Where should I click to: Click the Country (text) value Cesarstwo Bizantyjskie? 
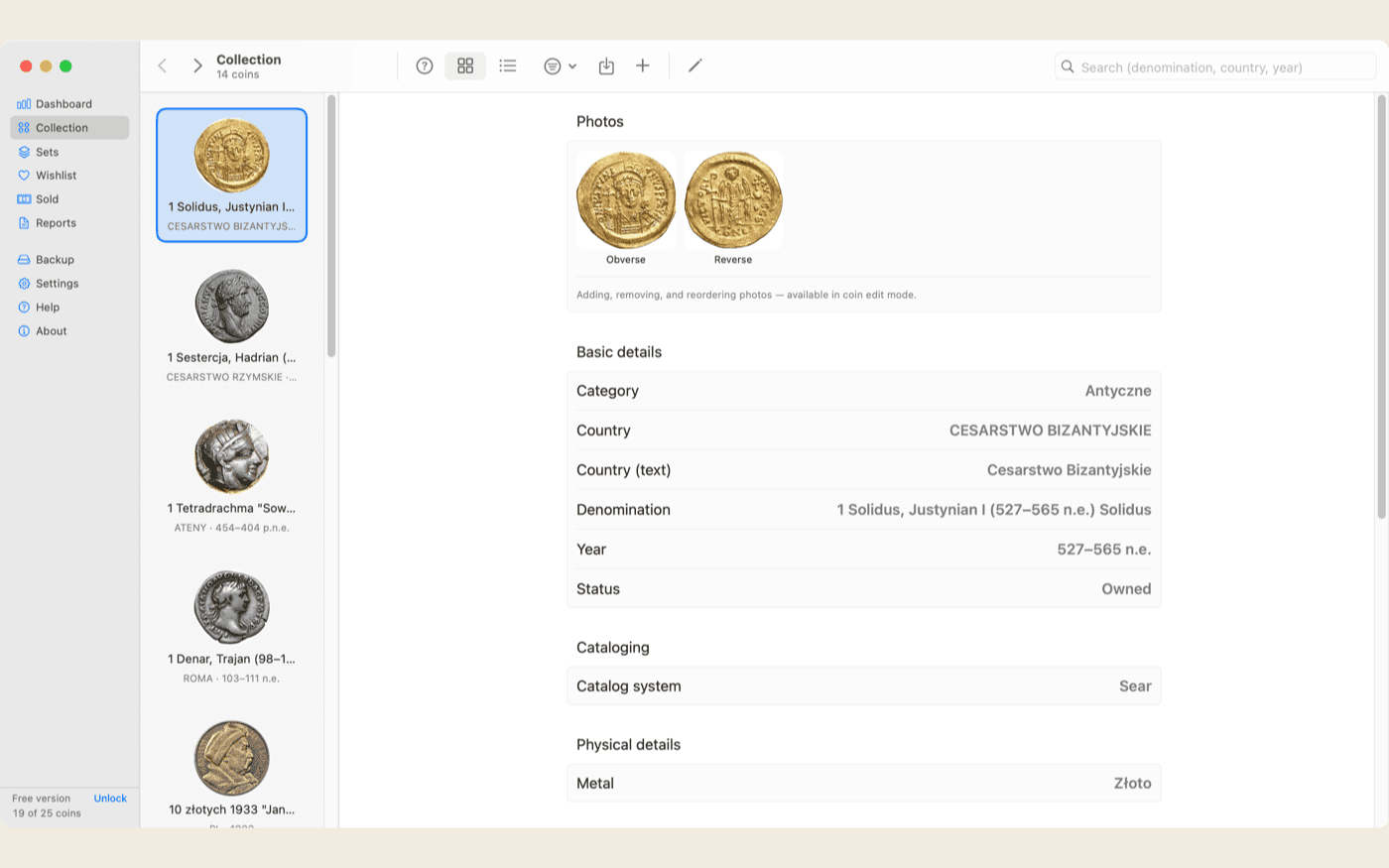[x=1069, y=470]
